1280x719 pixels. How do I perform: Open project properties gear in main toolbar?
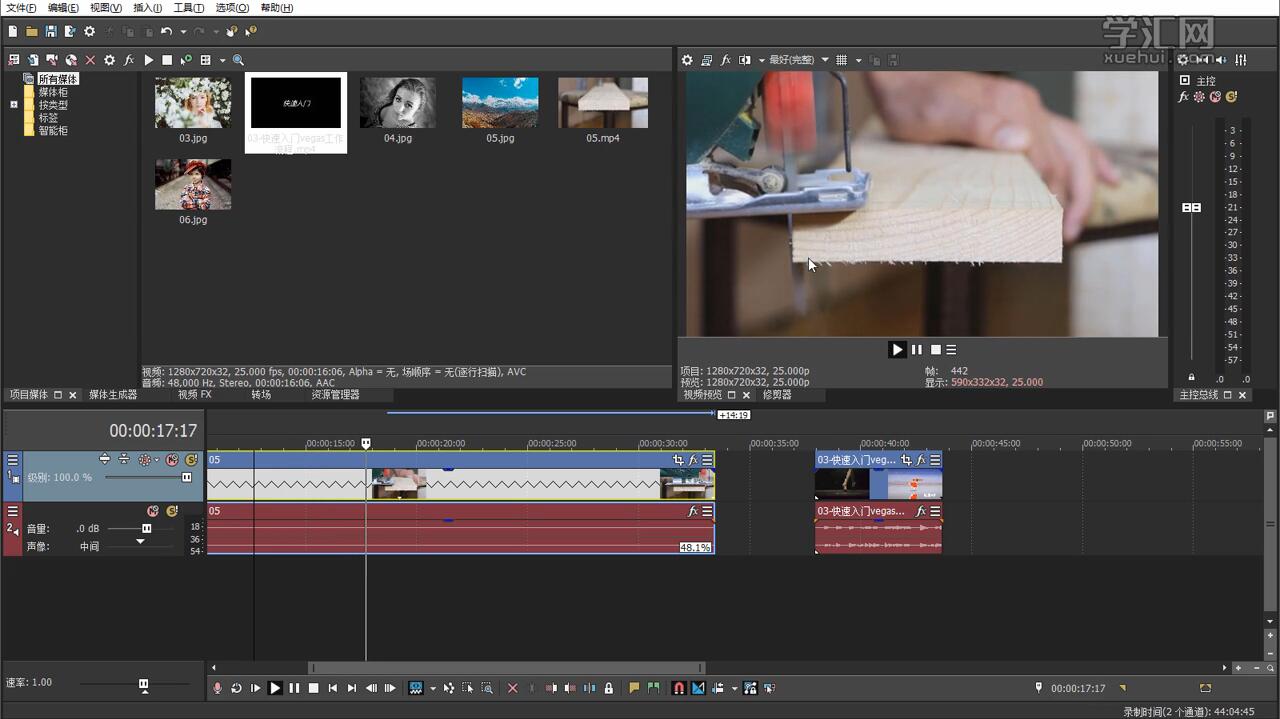(x=89, y=32)
